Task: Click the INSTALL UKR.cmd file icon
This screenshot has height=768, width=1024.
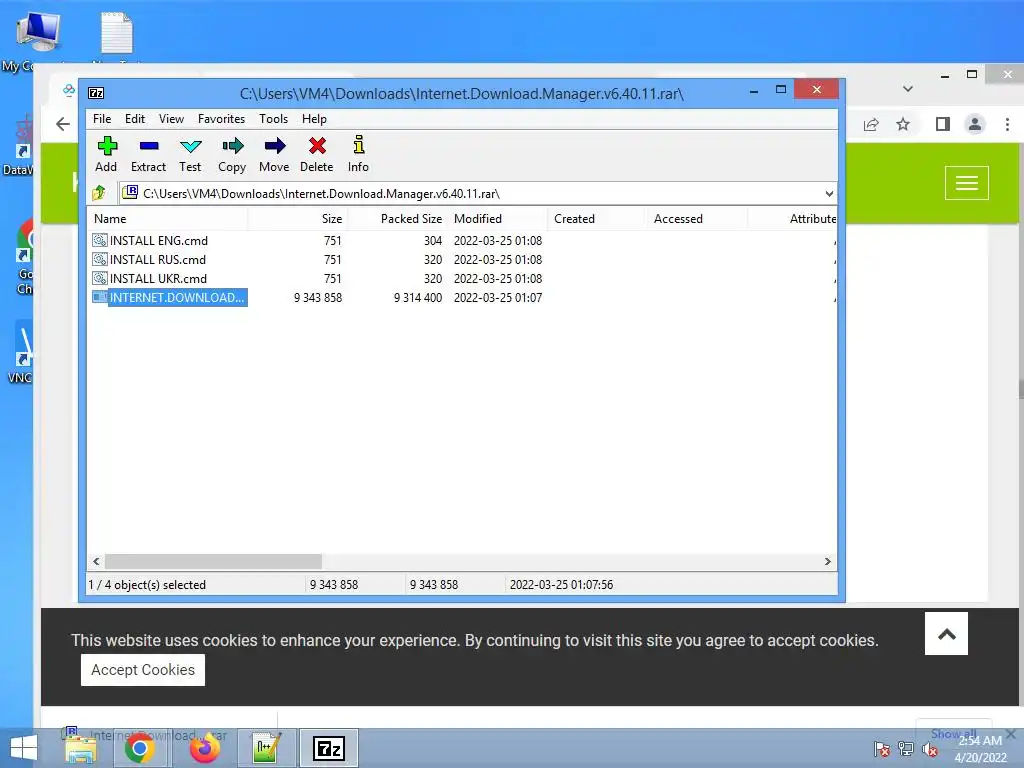Action: point(99,278)
